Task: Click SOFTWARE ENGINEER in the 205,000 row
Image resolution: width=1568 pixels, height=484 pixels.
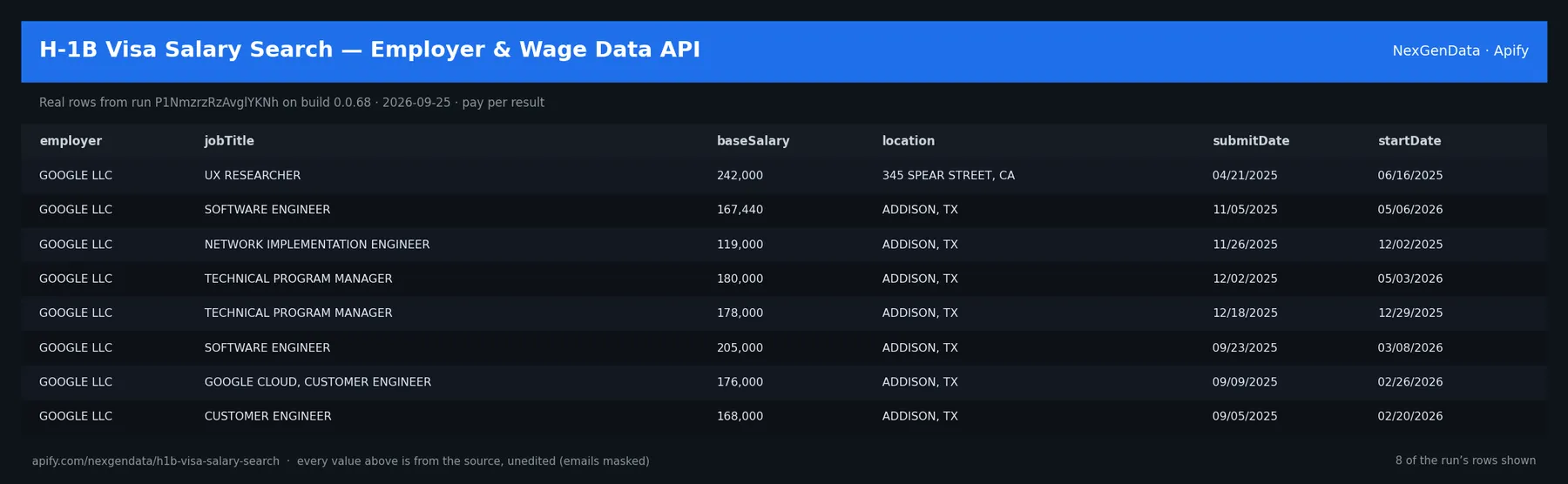Action: click(267, 347)
